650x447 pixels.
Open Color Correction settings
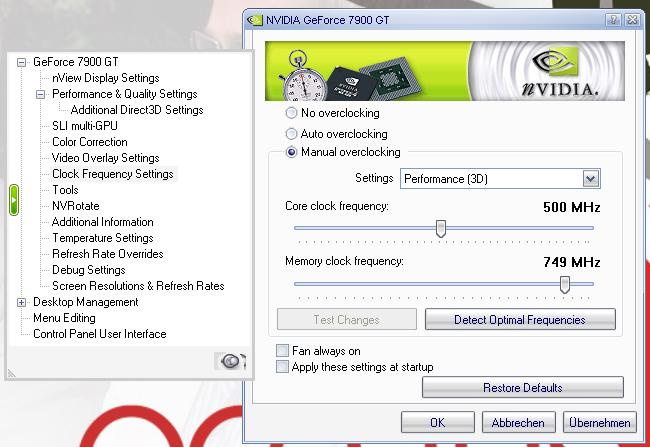90,142
